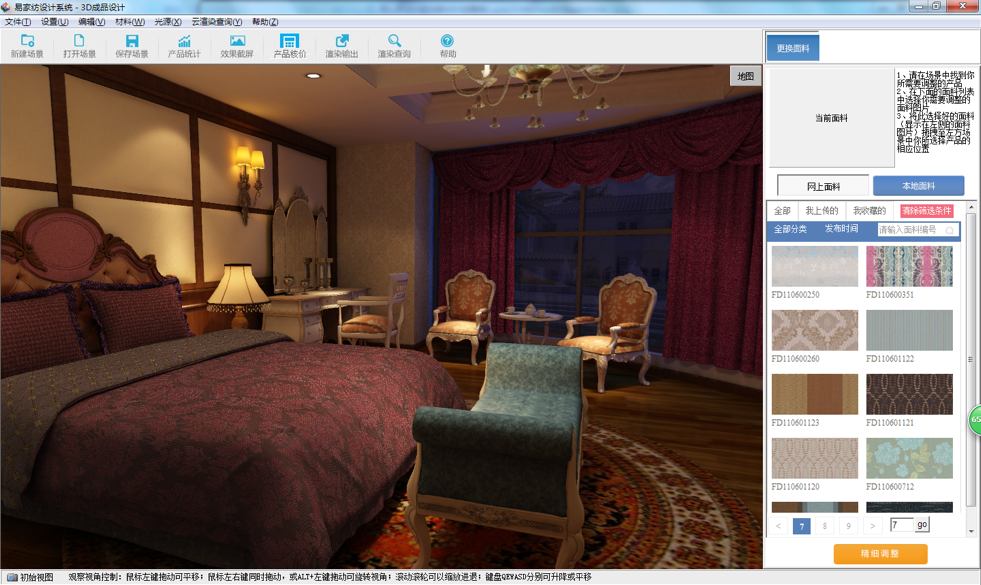
Task: Click the 新建场景 (new scene) toolbar icon
Action: pos(27,46)
